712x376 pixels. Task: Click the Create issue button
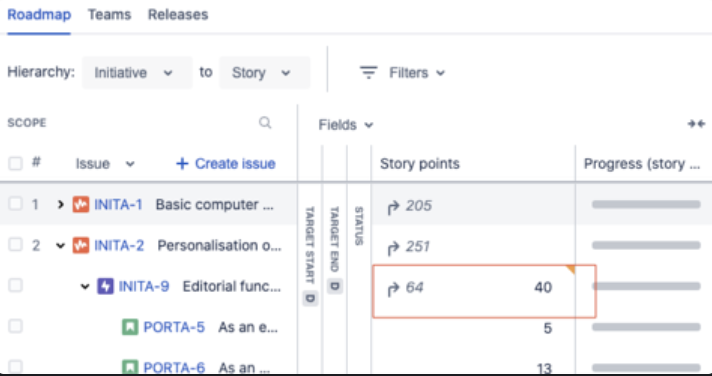(226, 164)
